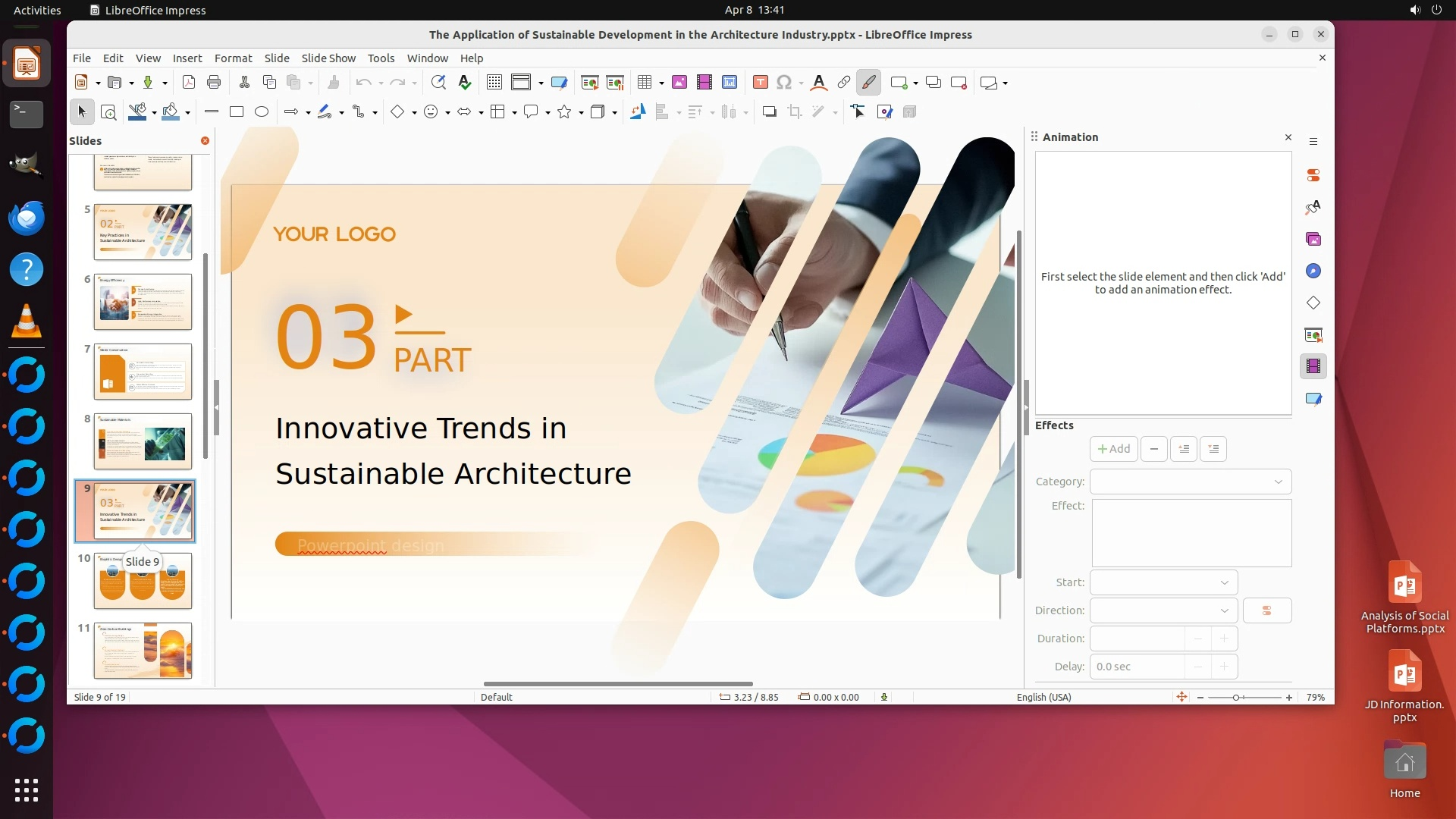Expand the Insert Table dropdown arrow

coord(661,83)
